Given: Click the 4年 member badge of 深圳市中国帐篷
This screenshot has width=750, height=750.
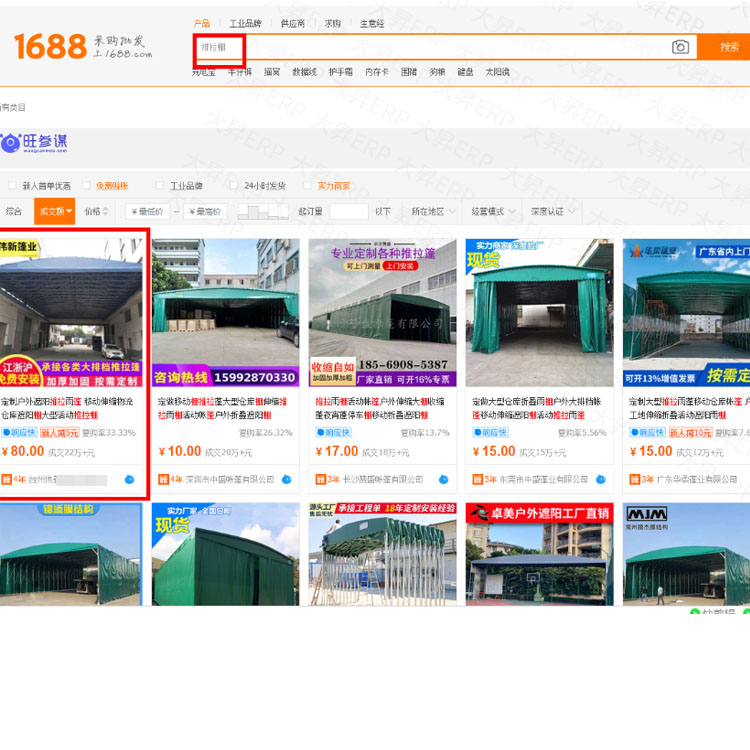Looking at the screenshot, I should coord(170,479).
